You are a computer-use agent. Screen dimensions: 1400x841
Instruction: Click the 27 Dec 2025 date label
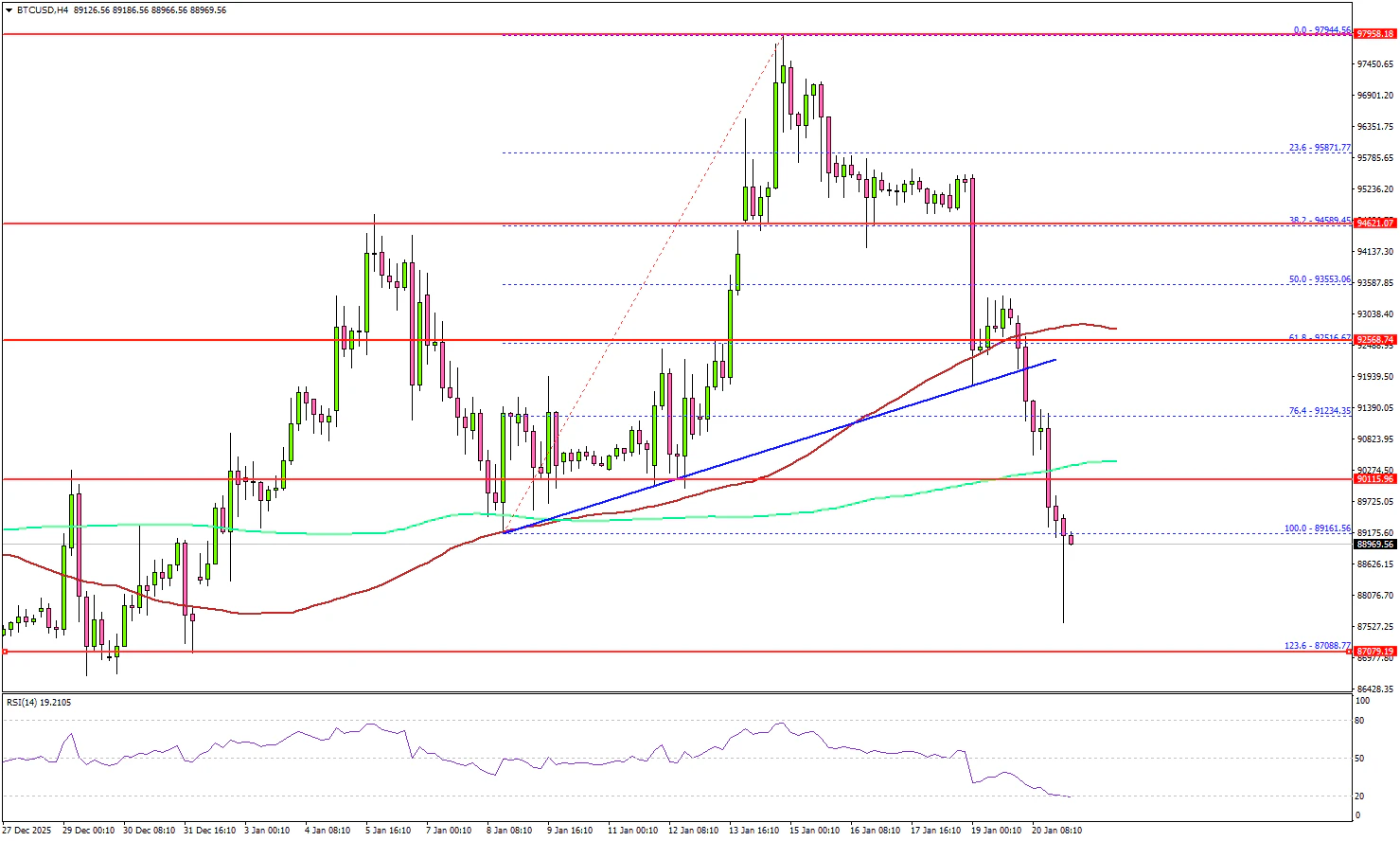27,831
